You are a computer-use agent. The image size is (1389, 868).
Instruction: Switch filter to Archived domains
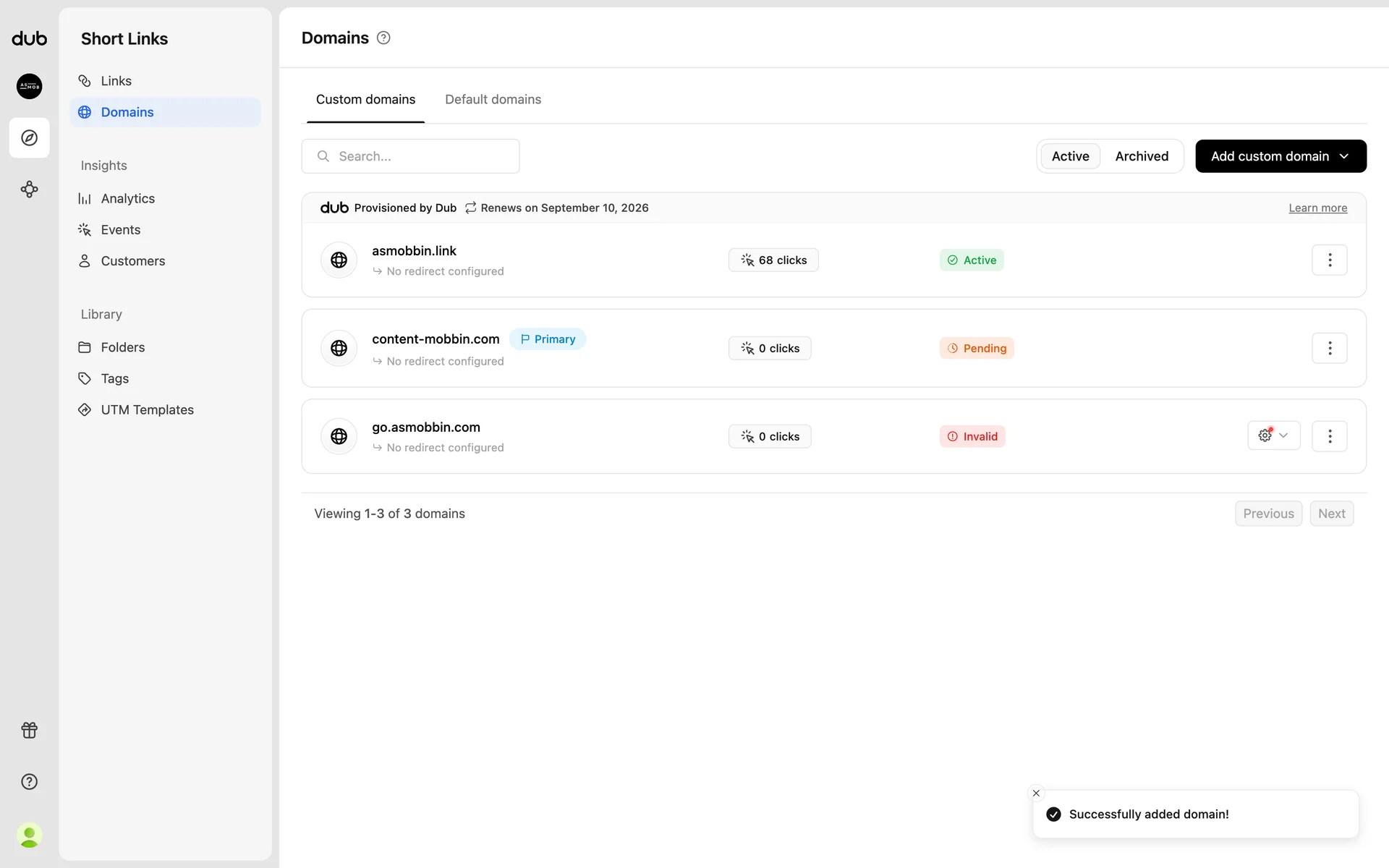click(1141, 156)
